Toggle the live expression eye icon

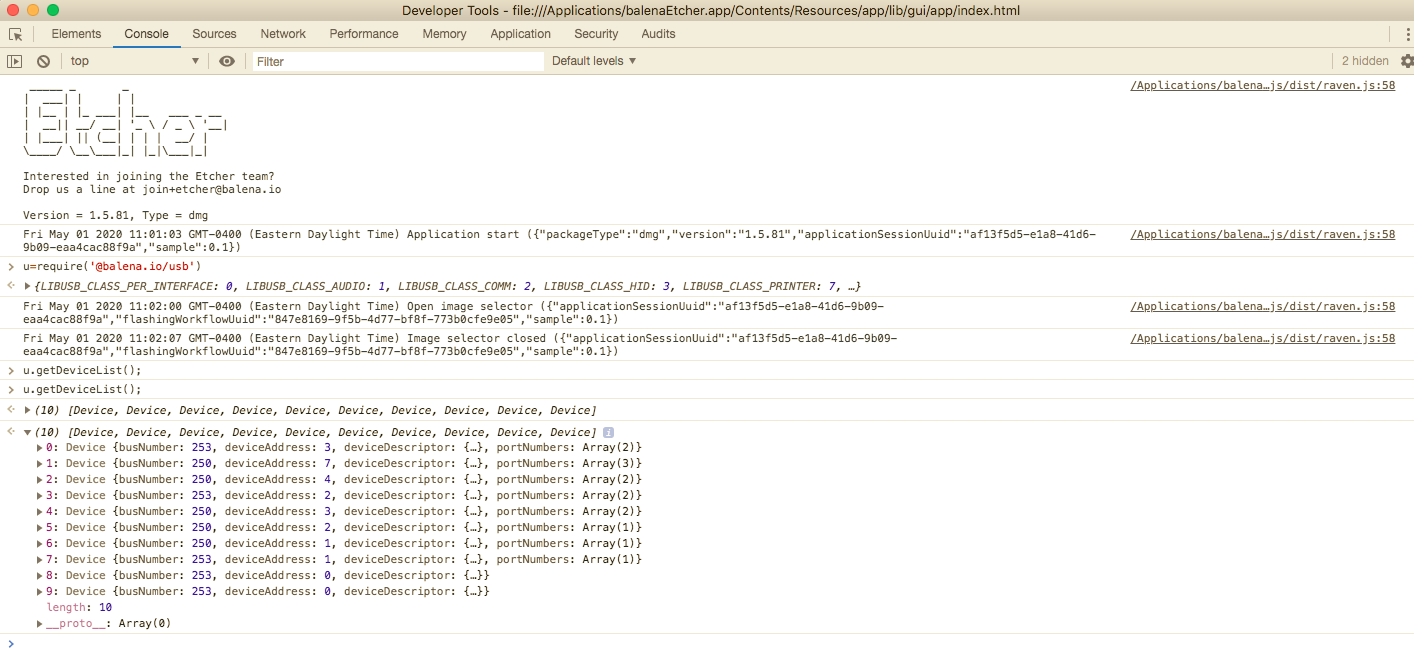pyautogui.click(x=227, y=61)
